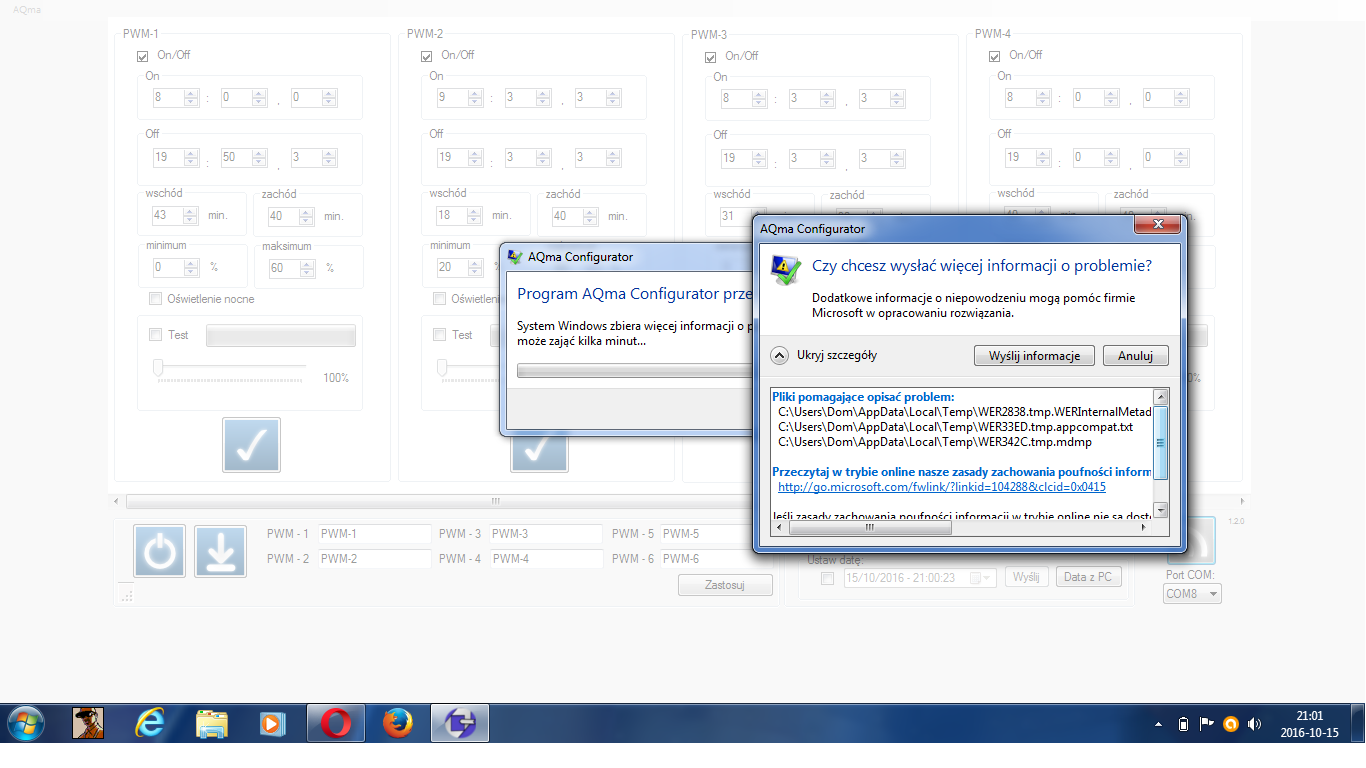Click the PWM-1 test brightness slider

pos(158,369)
